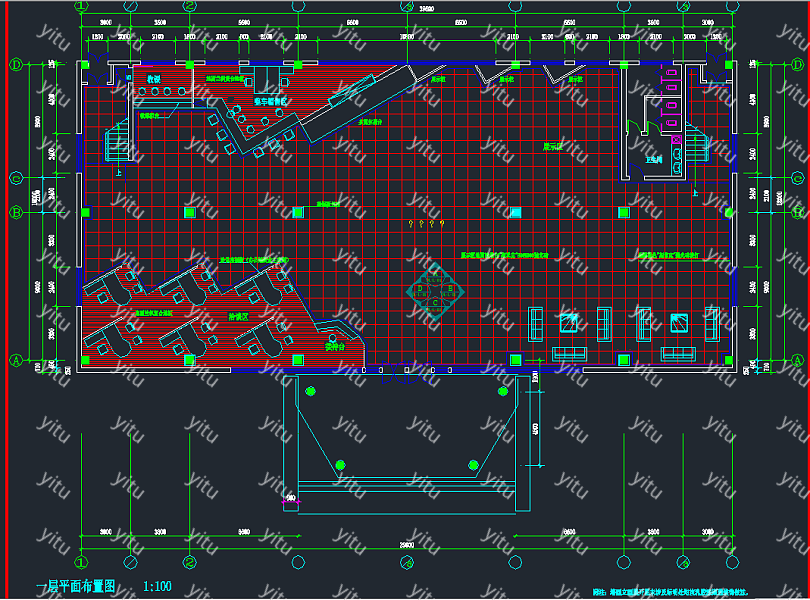Select axis bubble A on the left side
Screen dimensions: 810x600
point(16,360)
